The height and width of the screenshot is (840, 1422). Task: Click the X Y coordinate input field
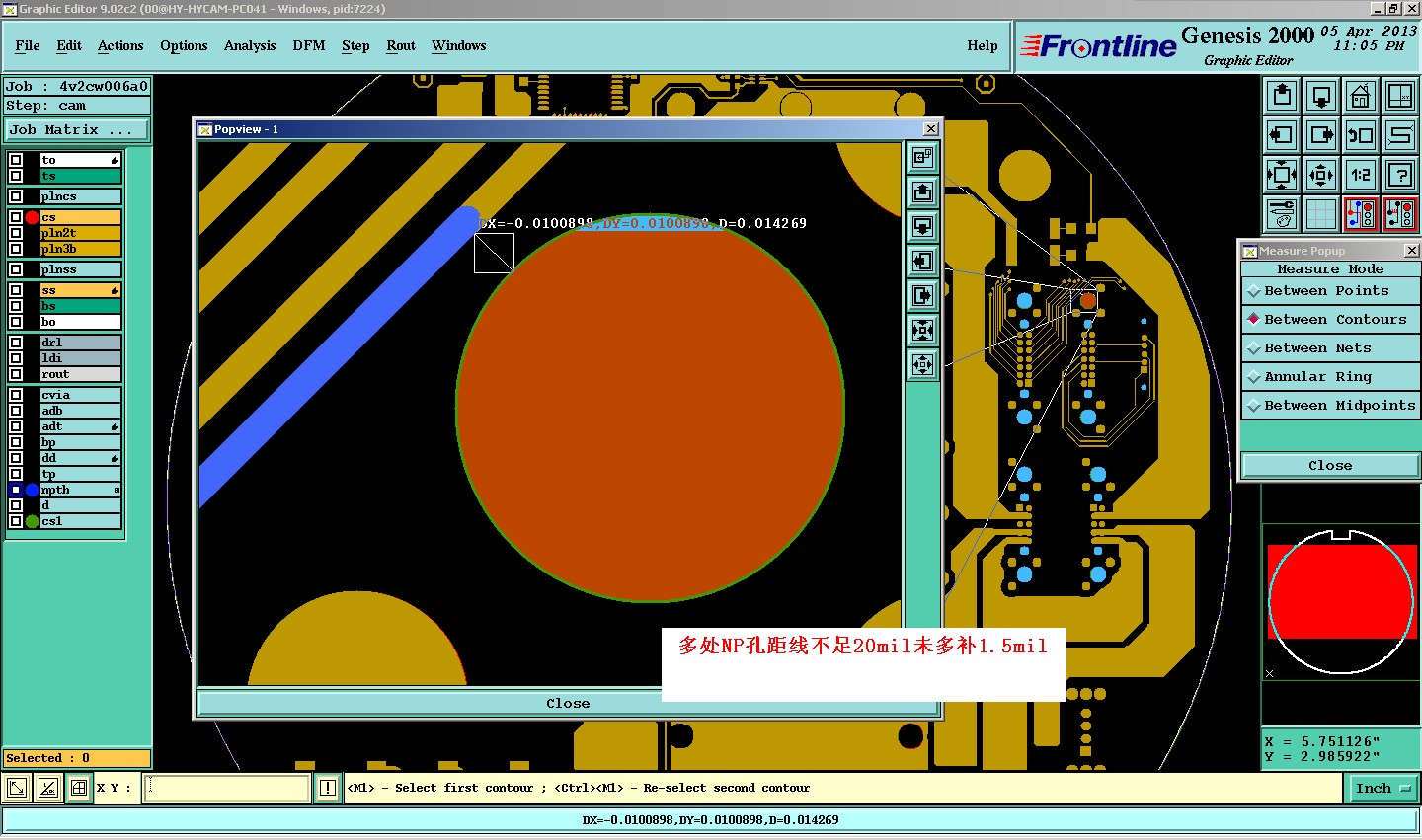227,788
